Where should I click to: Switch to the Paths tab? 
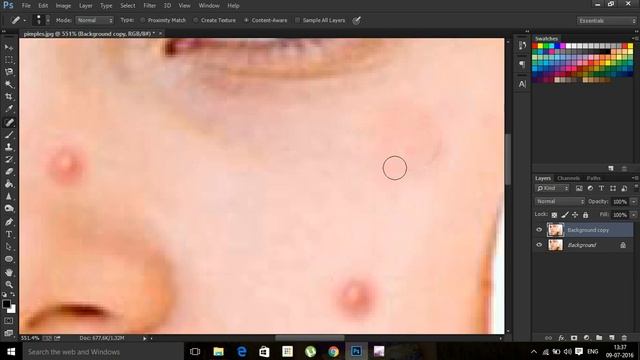pyautogui.click(x=593, y=178)
